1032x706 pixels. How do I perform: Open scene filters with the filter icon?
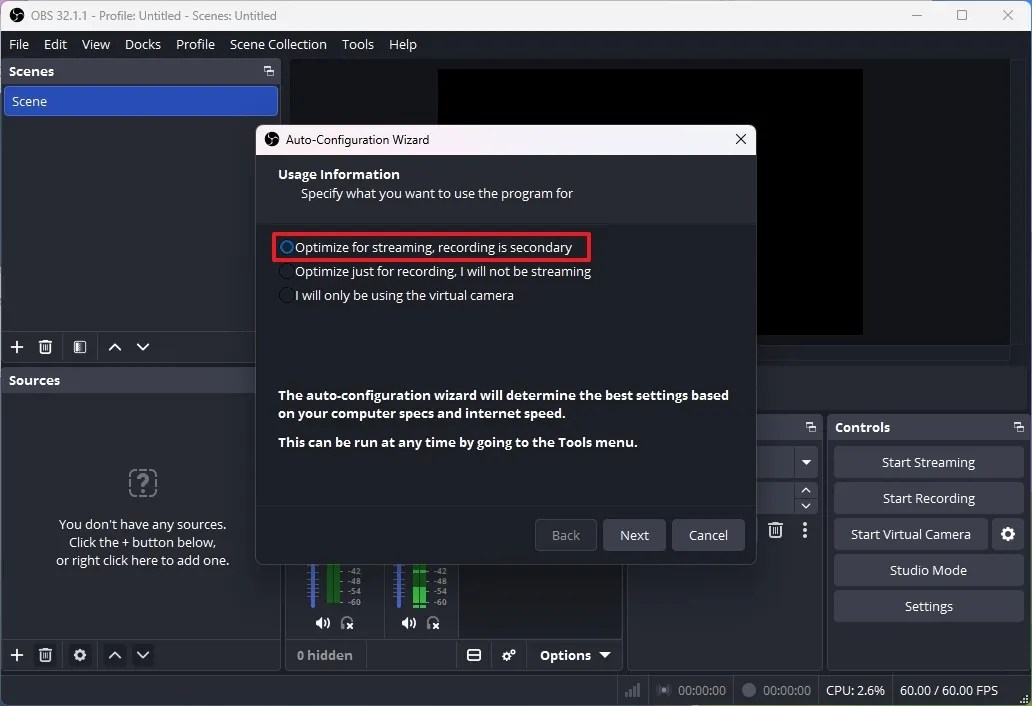tap(79, 347)
